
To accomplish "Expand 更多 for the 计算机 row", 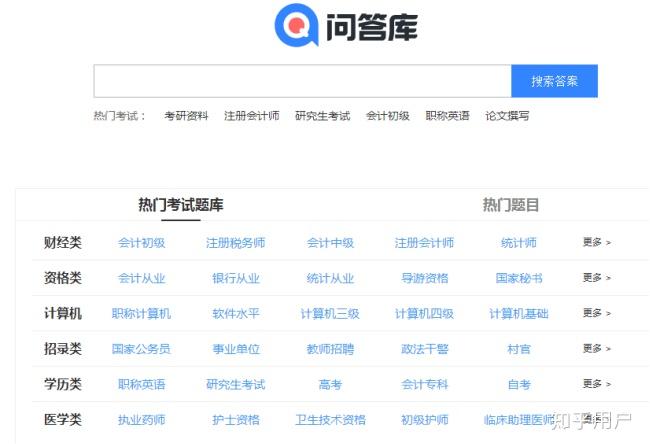I will point(597,313).
